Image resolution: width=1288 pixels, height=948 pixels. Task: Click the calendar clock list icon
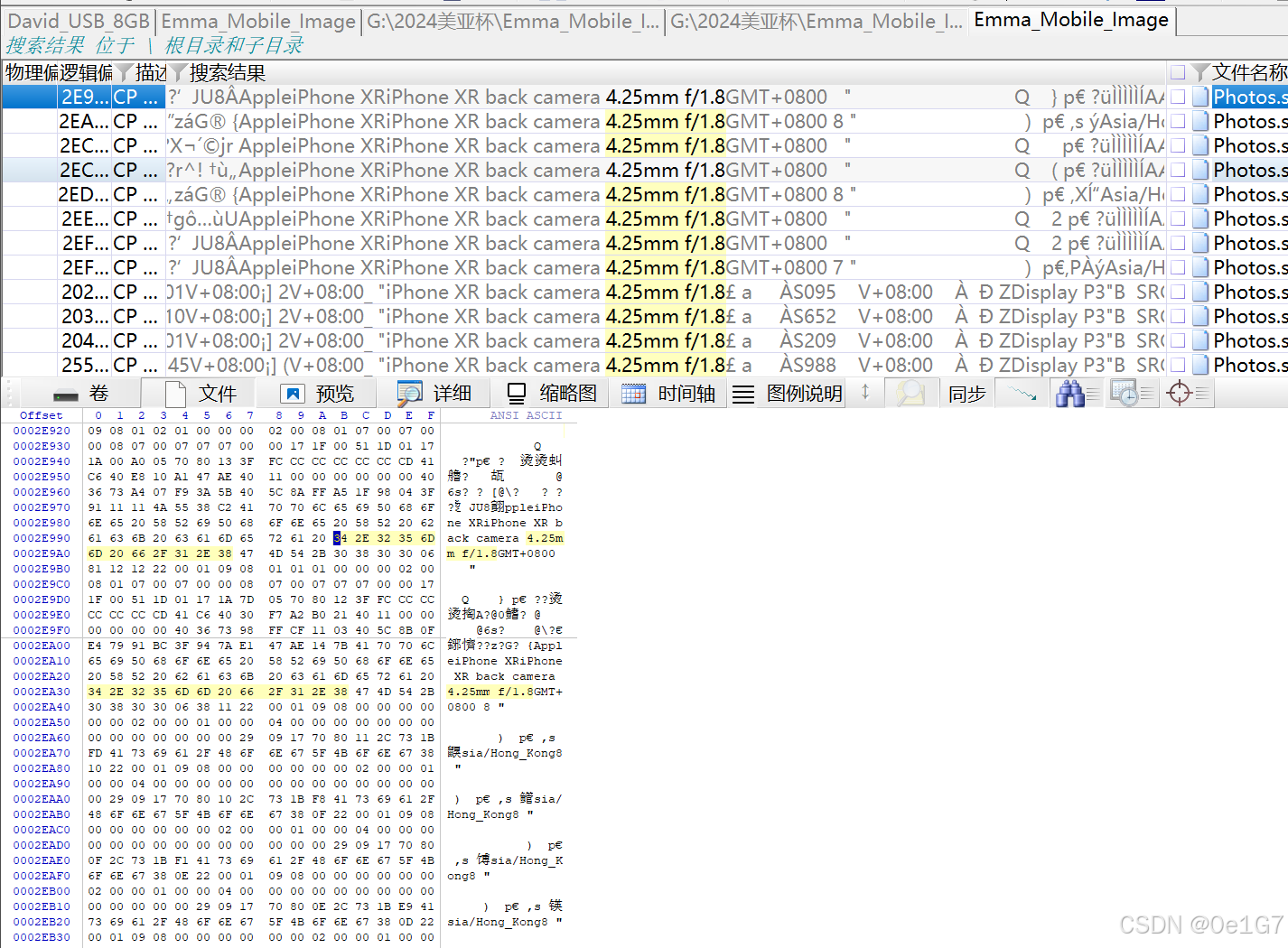1133,394
